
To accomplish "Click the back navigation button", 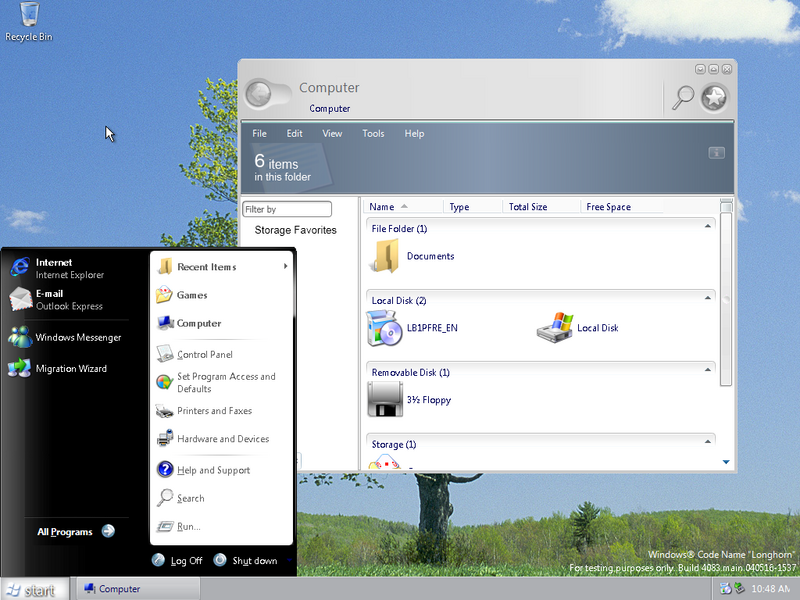I will (259, 94).
